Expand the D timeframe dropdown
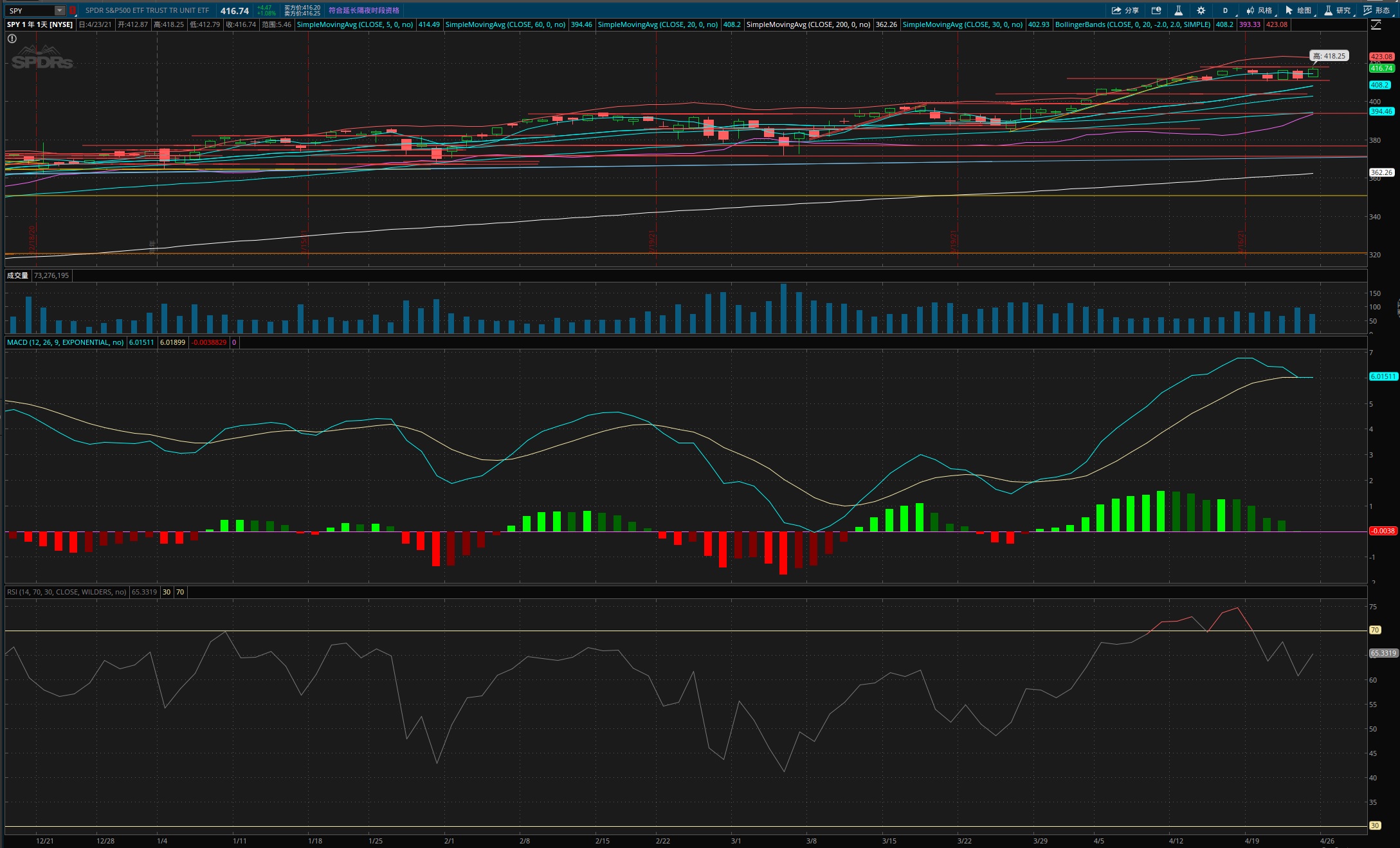1400x848 pixels. (1226, 10)
